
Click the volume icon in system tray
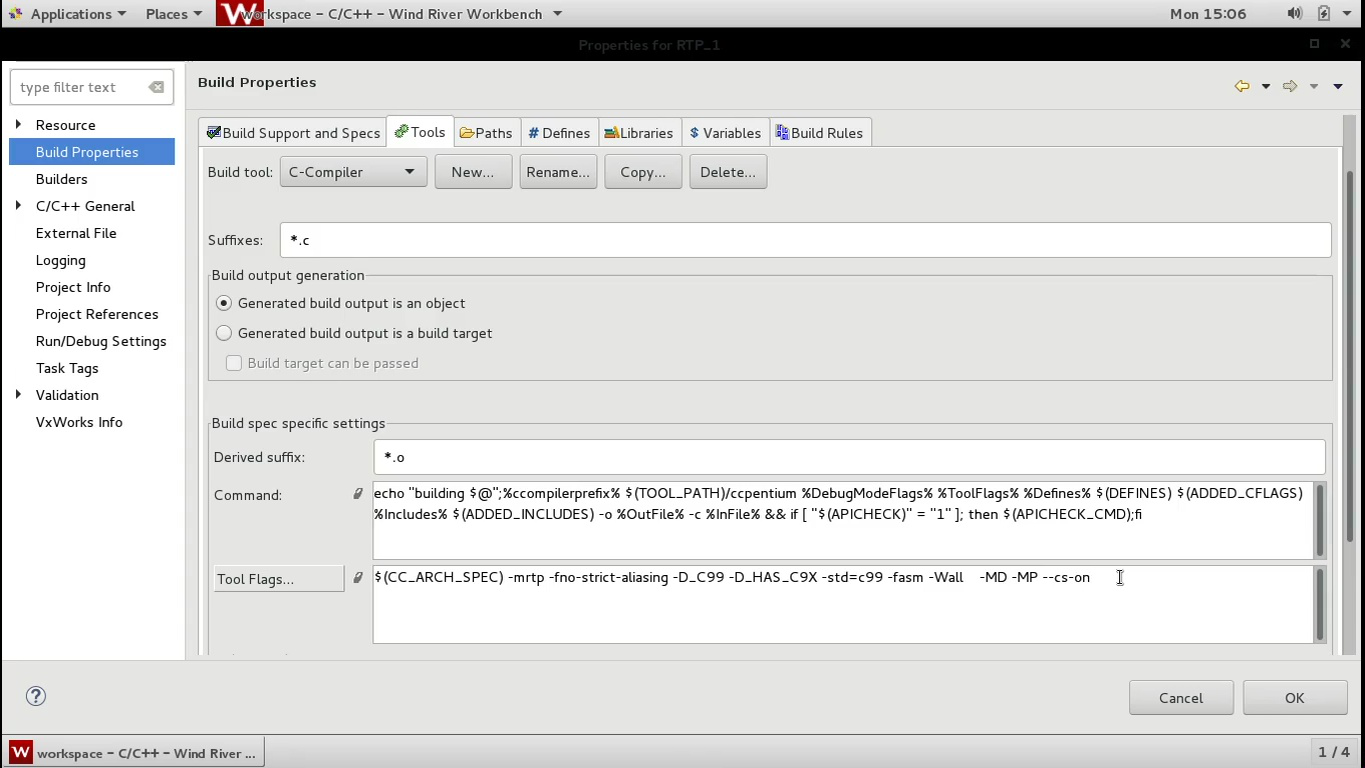click(1294, 14)
